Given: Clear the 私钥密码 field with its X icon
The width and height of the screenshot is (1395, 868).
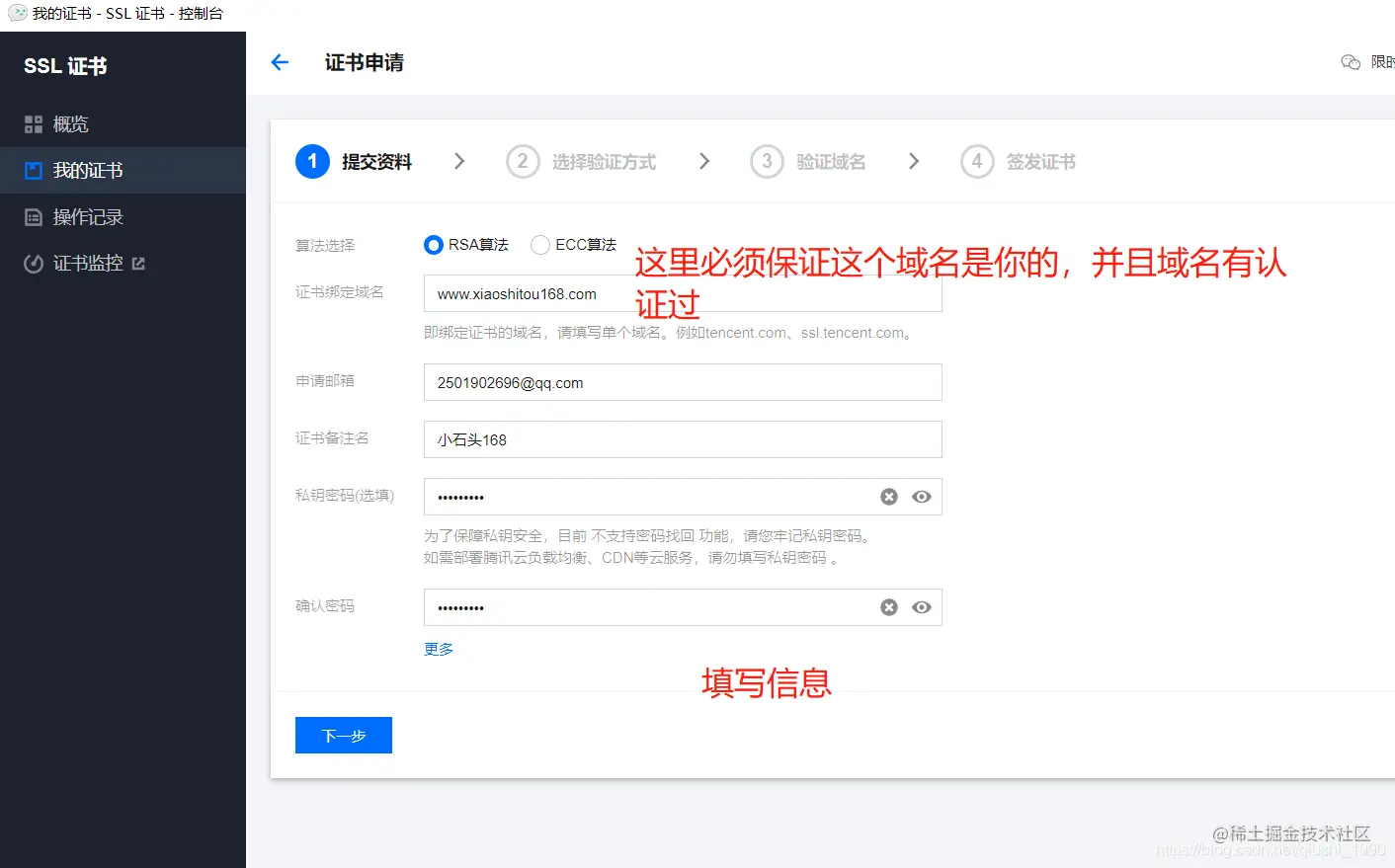Looking at the screenshot, I should [889, 497].
